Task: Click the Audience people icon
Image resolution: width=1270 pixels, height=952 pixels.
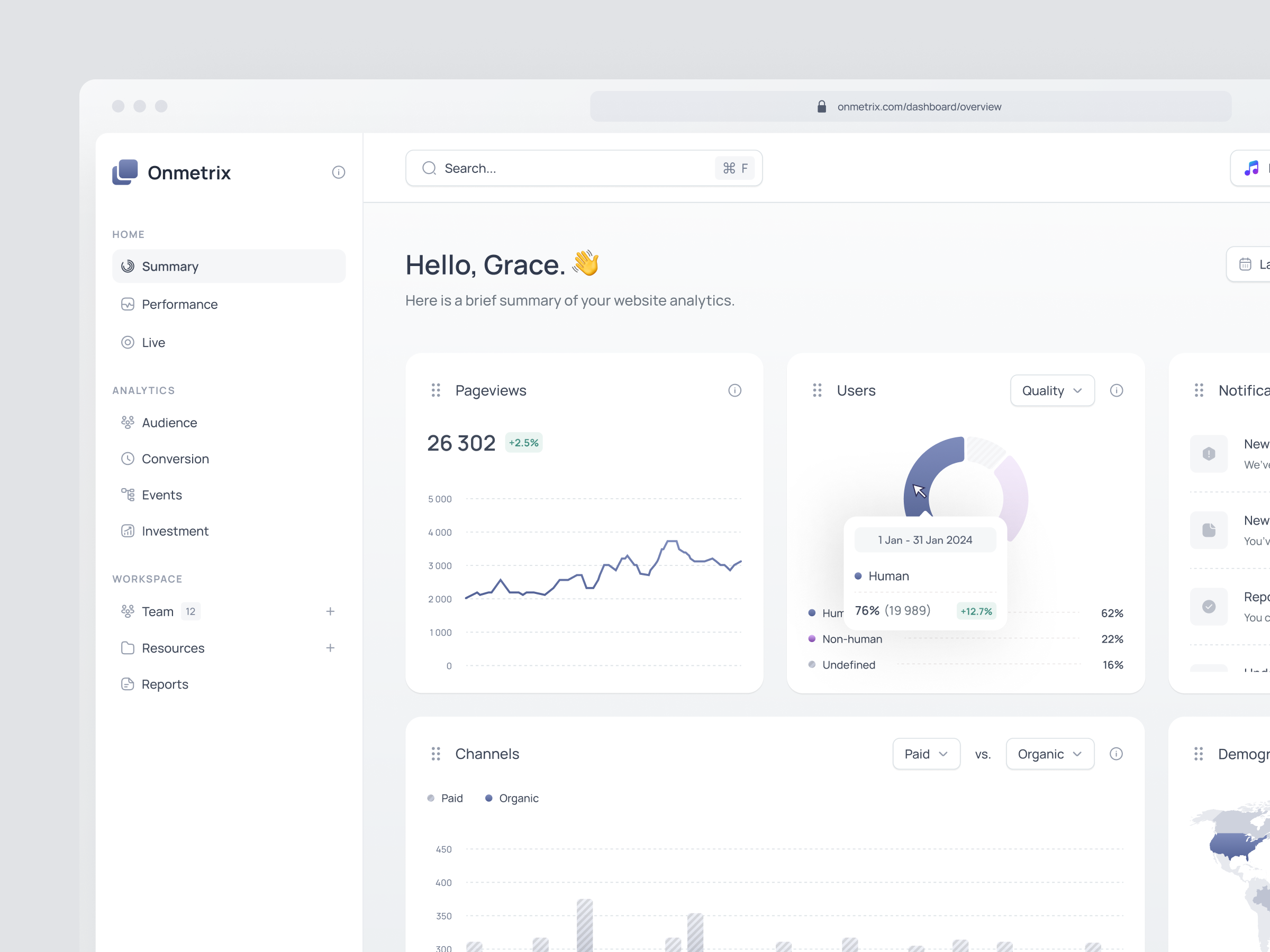Action: point(128,422)
